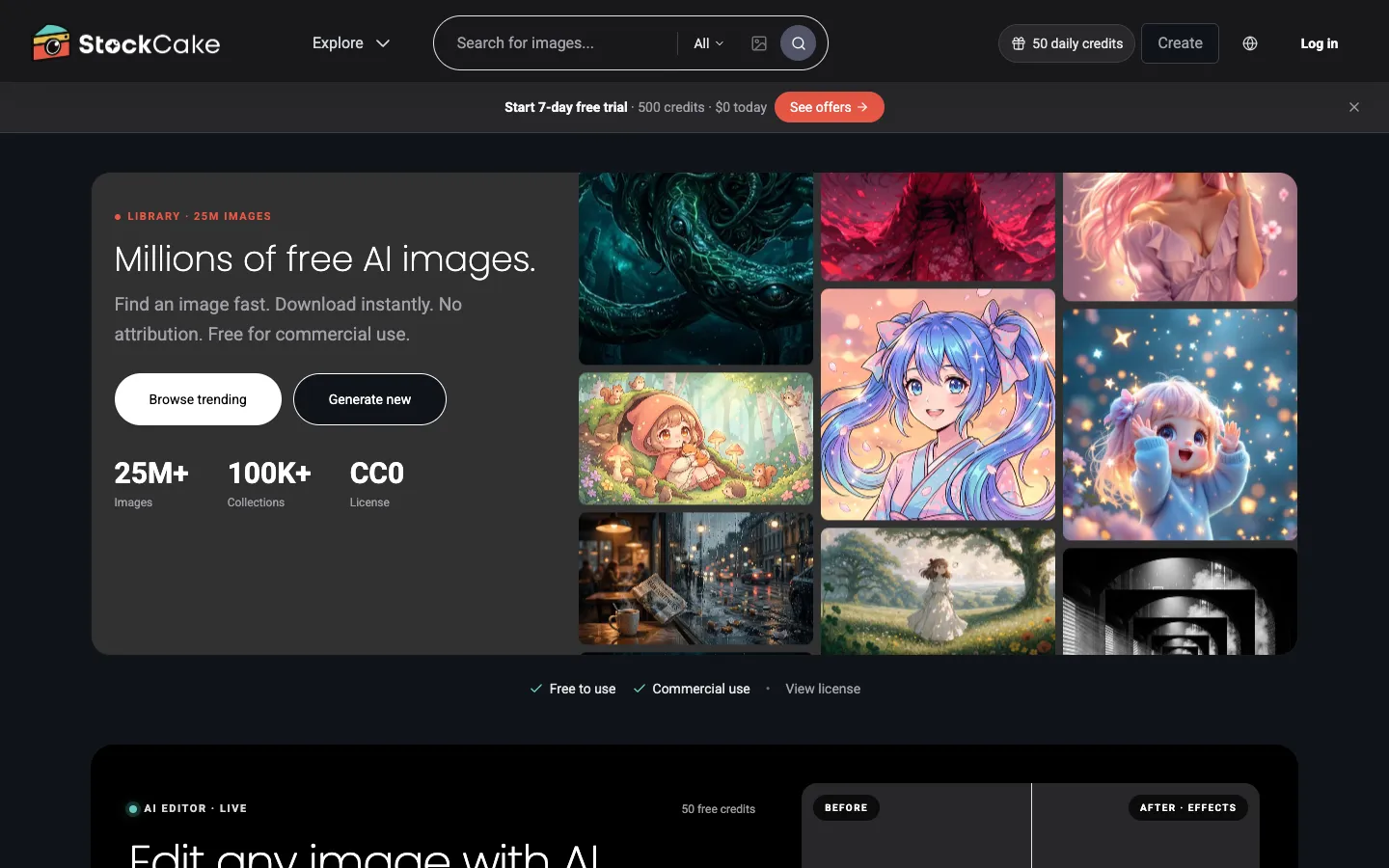Click the 100K+ Collections stat
This screenshot has width=1389, height=868.
(x=269, y=483)
